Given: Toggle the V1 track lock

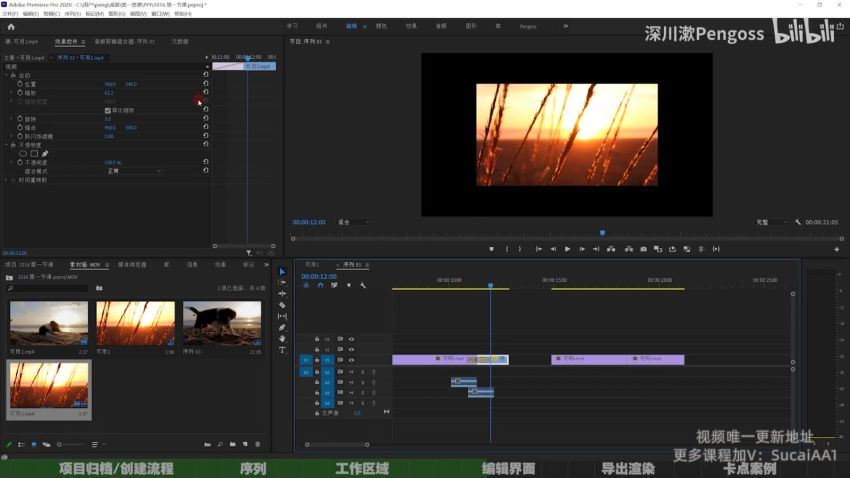Looking at the screenshot, I should pyautogui.click(x=317, y=360).
